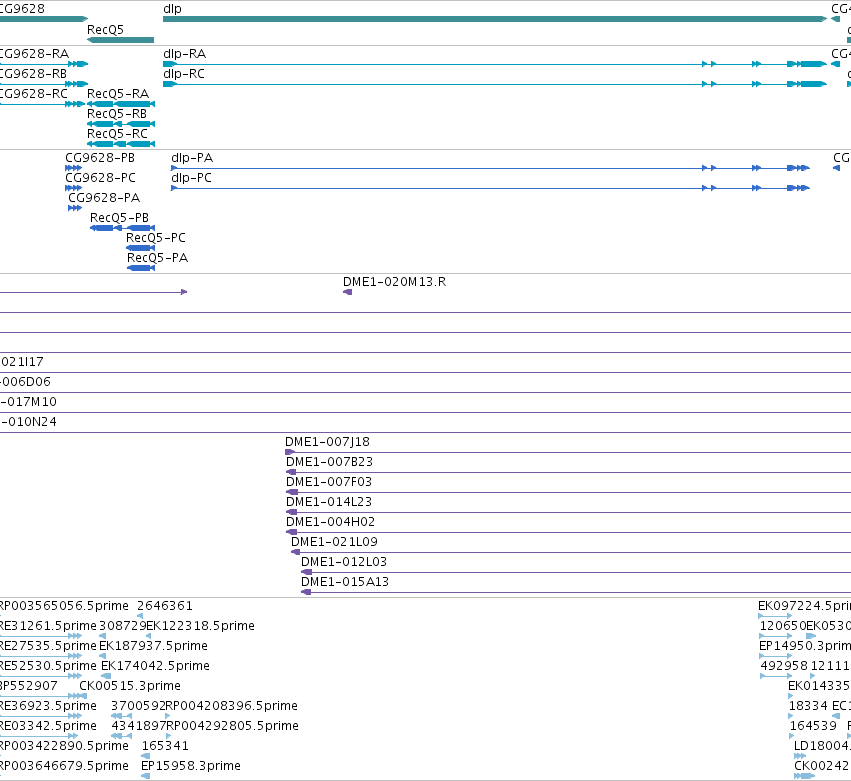Click the DME1-007J18 clone label
Viewport: 851px width, 781px height.
327,442
